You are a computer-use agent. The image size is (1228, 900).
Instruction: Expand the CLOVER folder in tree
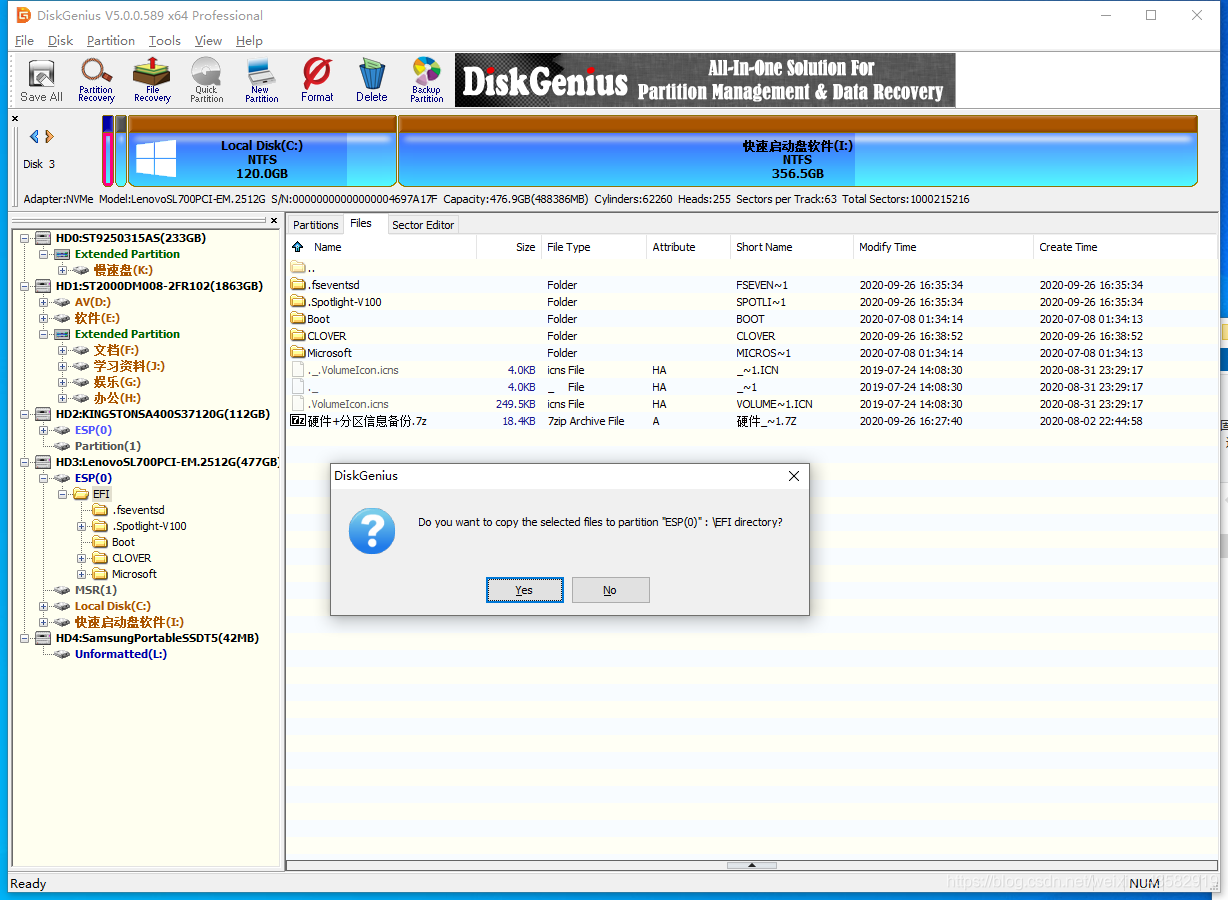(81, 558)
